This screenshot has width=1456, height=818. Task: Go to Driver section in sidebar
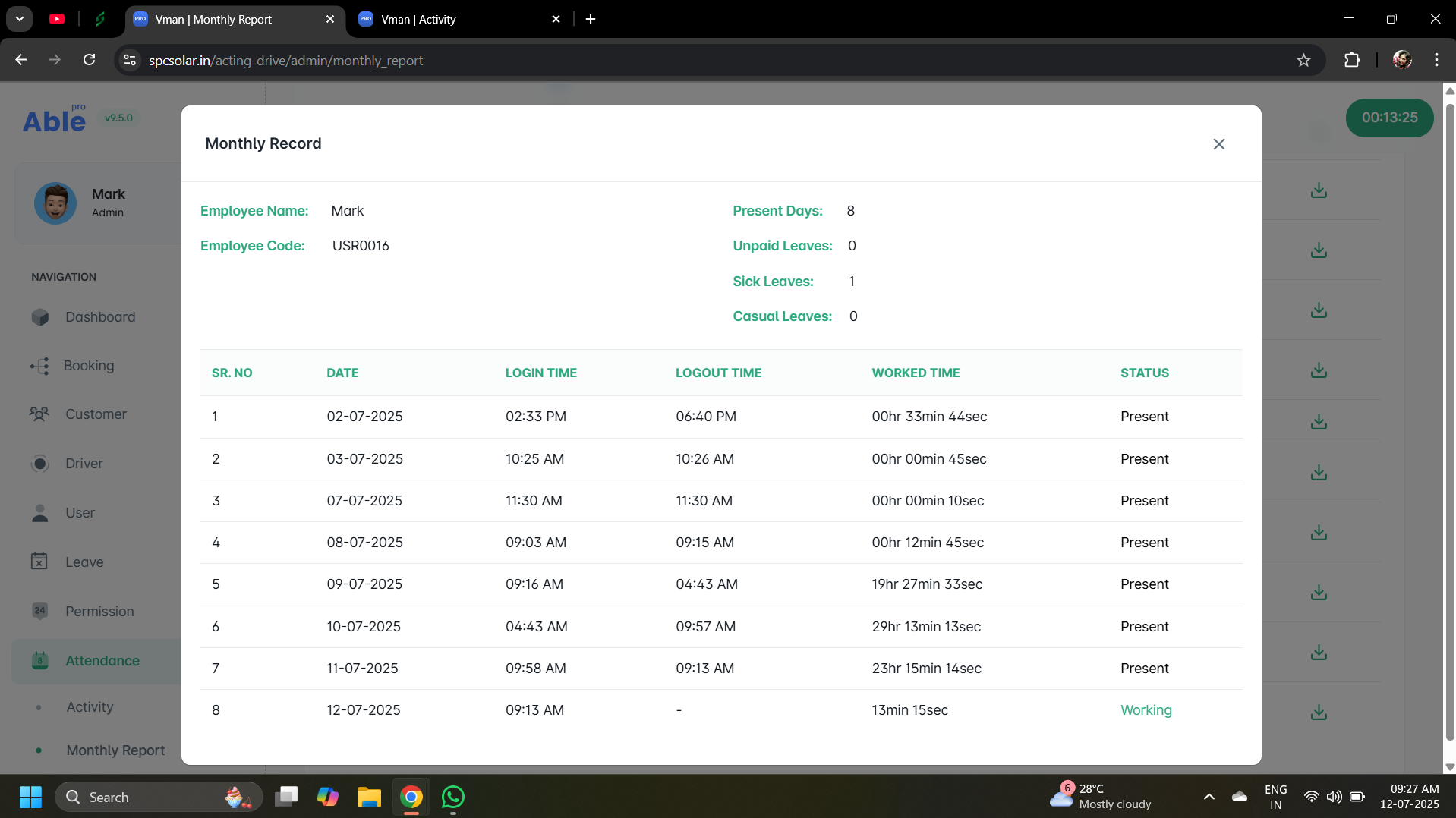pyautogui.click(x=84, y=464)
